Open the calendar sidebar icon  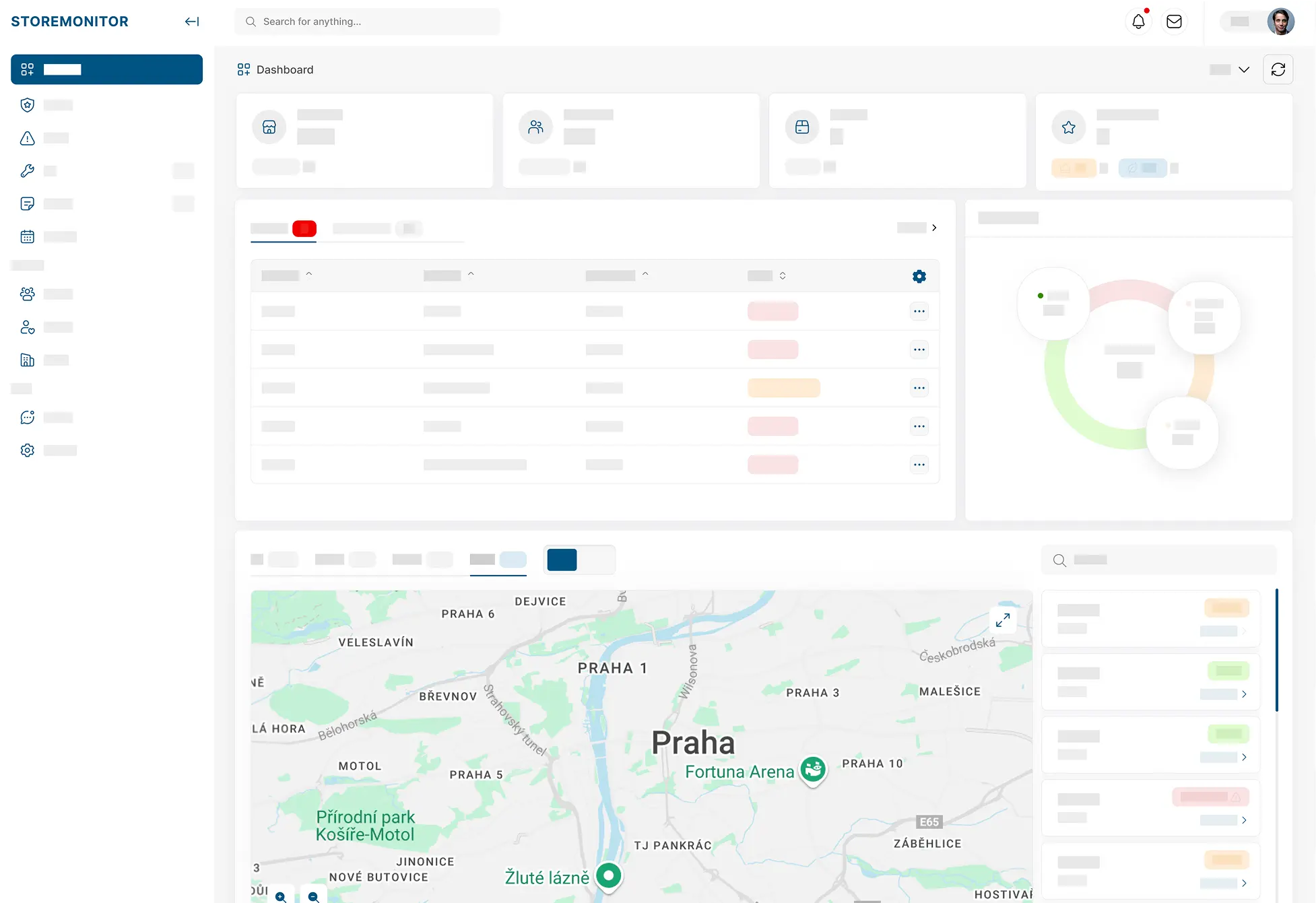pyautogui.click(x=27, y=236)
